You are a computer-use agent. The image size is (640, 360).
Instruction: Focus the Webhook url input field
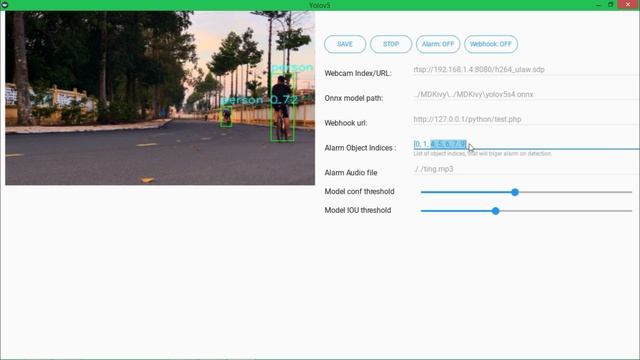click(x=526, y=120)
